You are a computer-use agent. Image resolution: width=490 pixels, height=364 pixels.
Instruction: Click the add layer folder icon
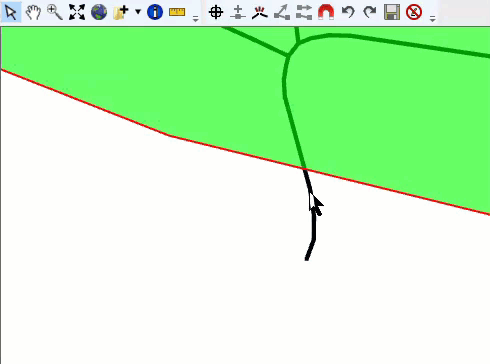[121, 13]
